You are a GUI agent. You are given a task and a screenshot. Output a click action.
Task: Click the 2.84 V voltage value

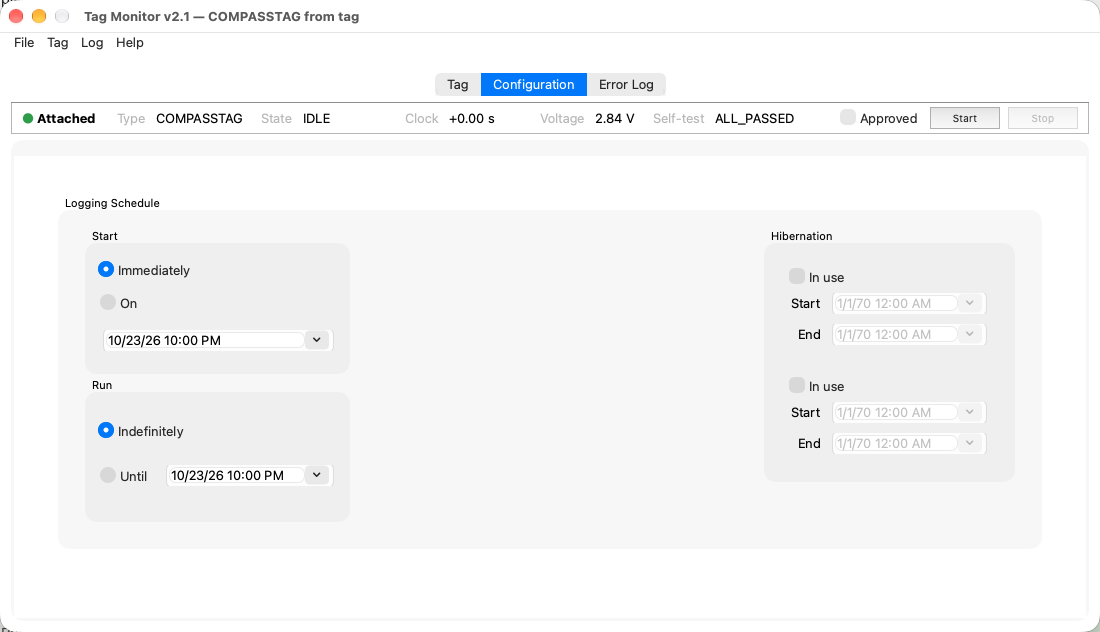click(615, 119)
